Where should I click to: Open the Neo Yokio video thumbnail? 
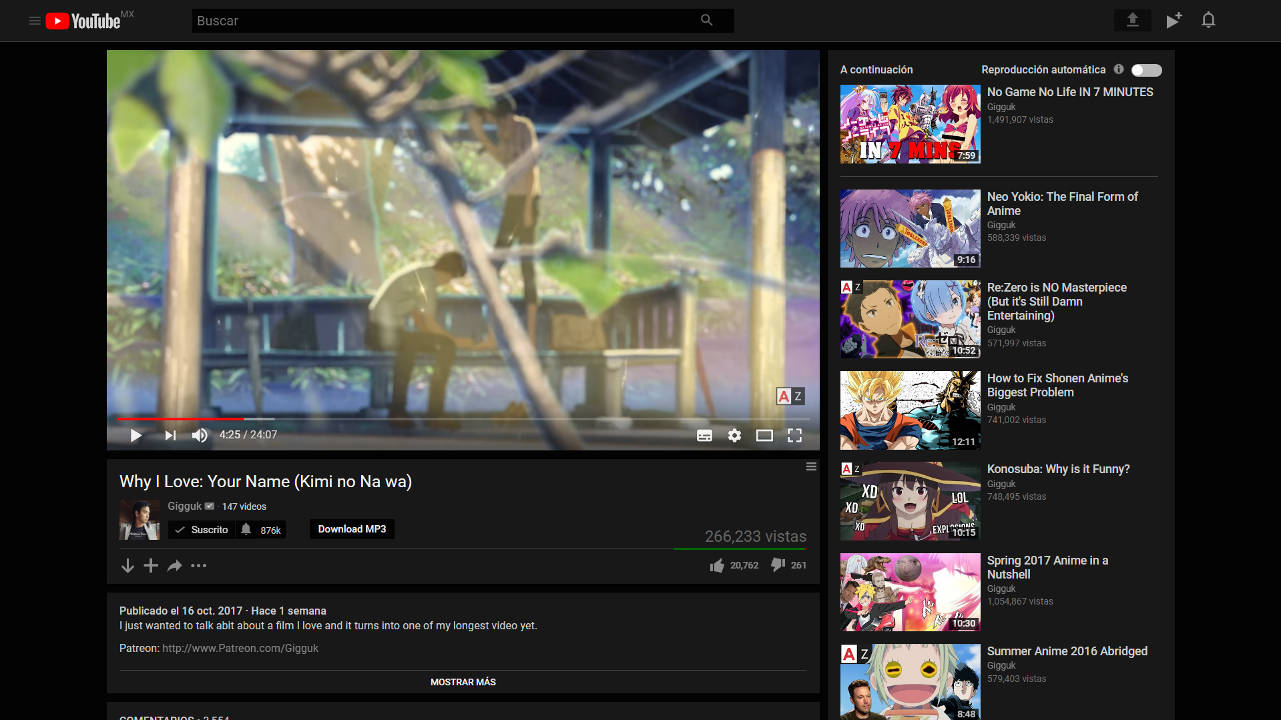(910, 229)
